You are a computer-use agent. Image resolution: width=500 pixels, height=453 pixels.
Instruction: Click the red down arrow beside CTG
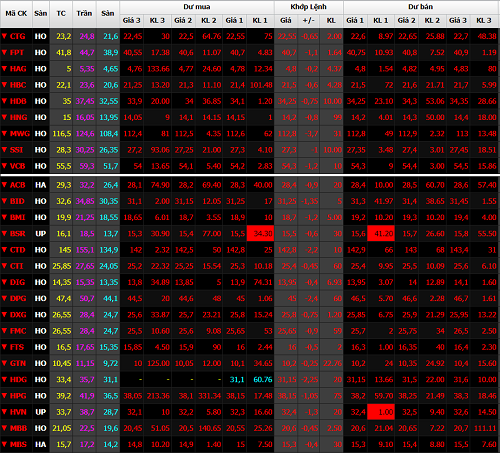click(4, 36)
